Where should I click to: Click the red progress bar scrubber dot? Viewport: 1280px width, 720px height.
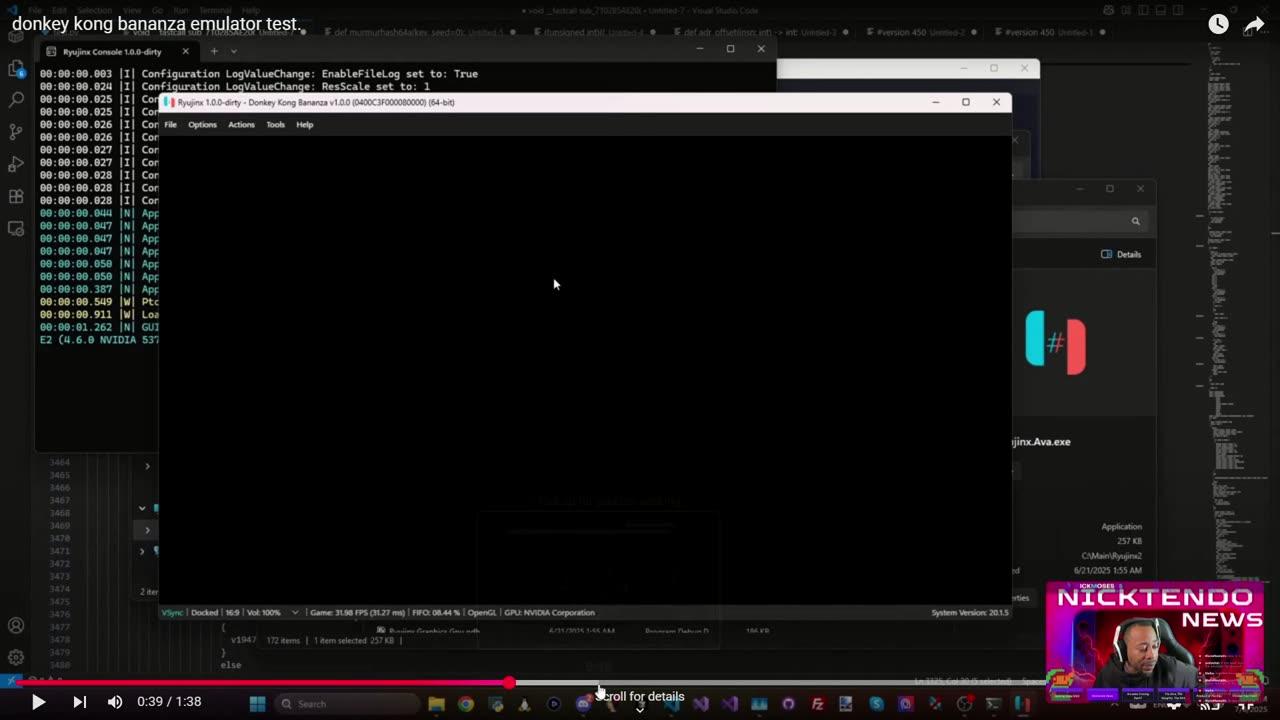coord(509,682)
